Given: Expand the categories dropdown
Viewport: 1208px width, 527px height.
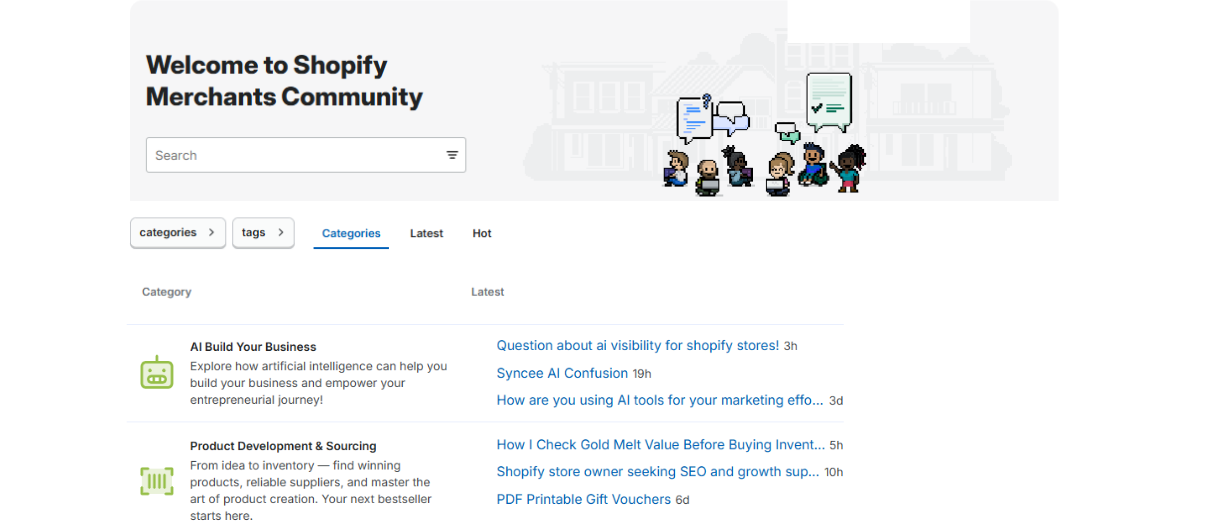Looking at the screenshot, I should (178, 233).
